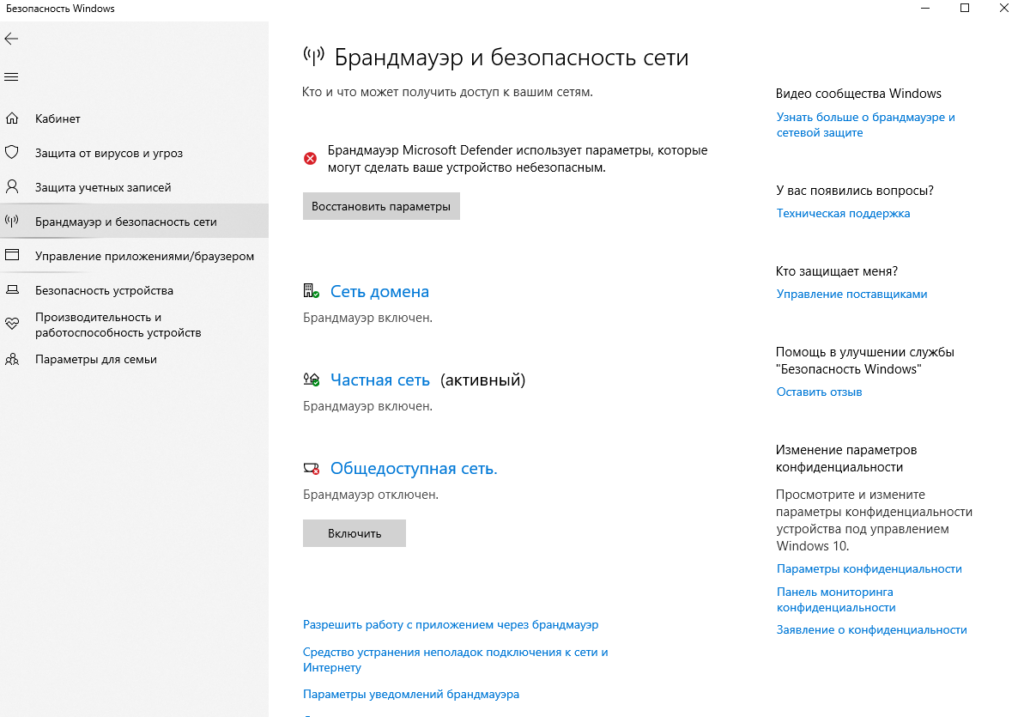Click the home icon beside Кабинет
This screenshot has height=717, width=1024.
12,118
